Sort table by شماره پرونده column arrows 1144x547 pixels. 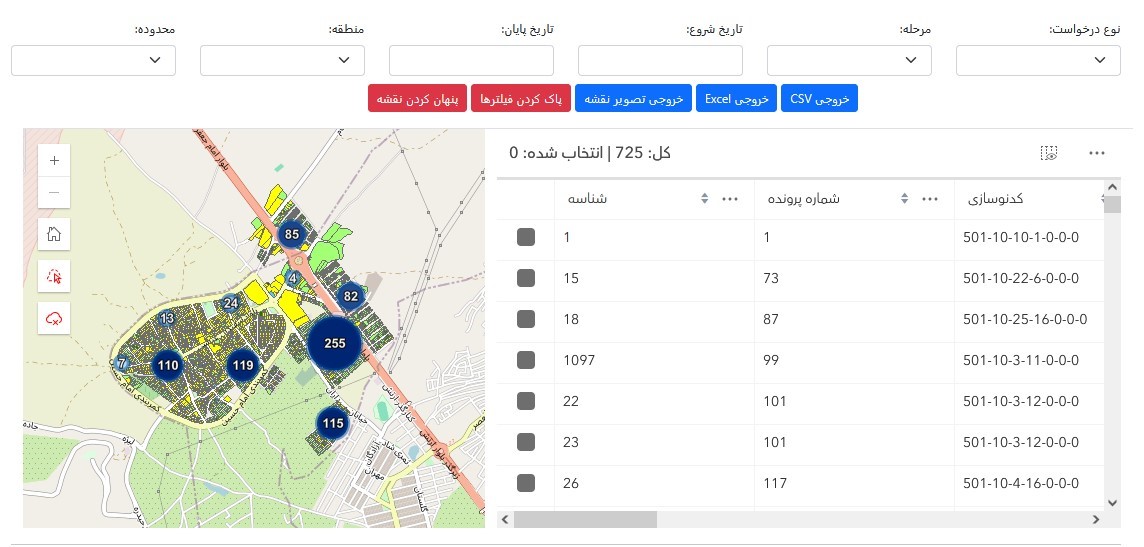coord(904,198)
